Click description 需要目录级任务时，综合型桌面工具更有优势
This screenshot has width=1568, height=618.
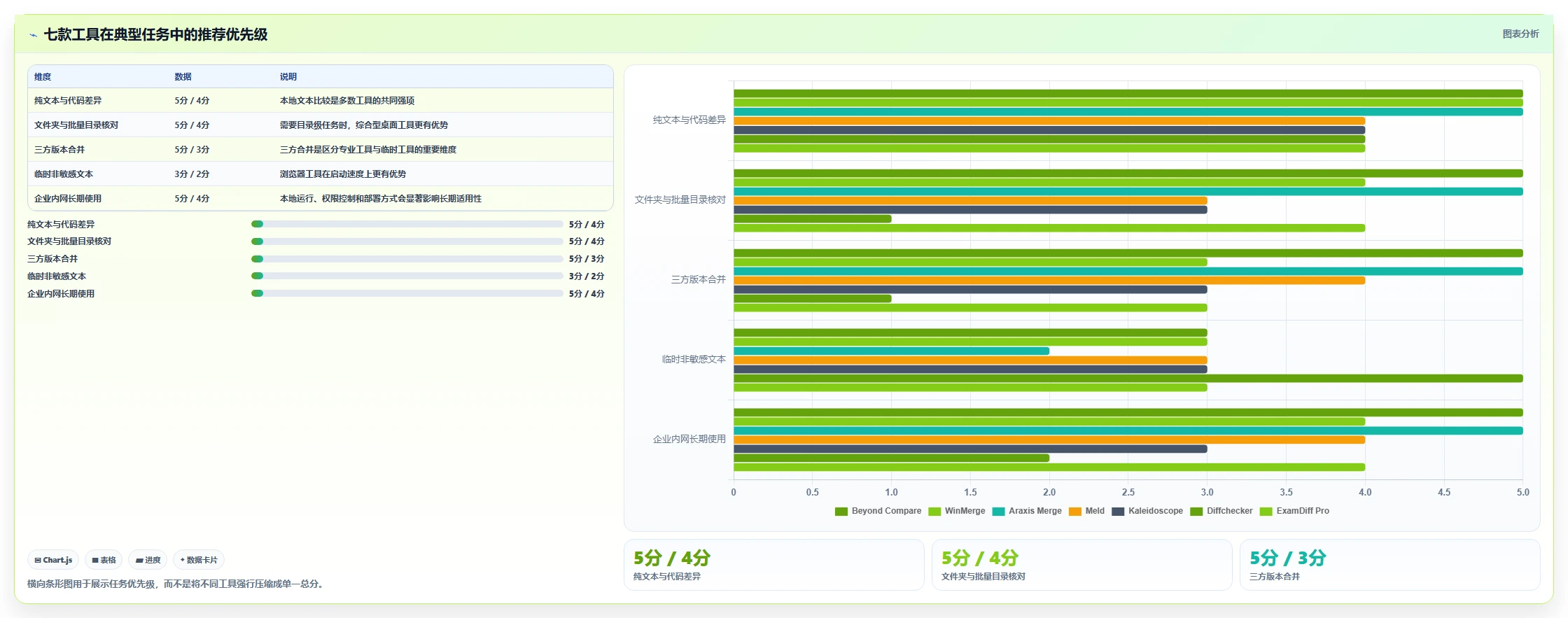pyautogui.click(x=364, y=125)
